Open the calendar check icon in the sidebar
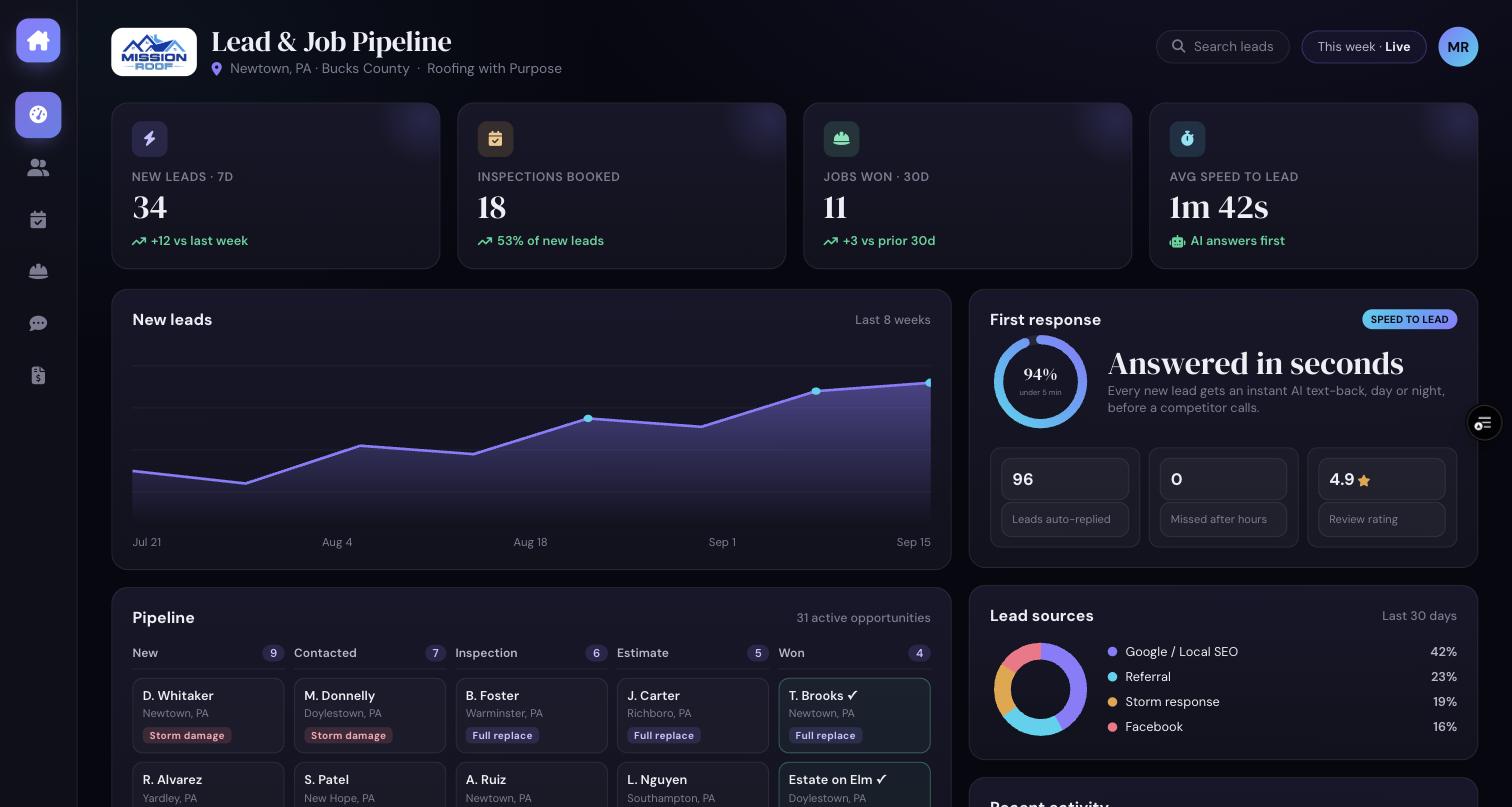 [x=38, y=220]
